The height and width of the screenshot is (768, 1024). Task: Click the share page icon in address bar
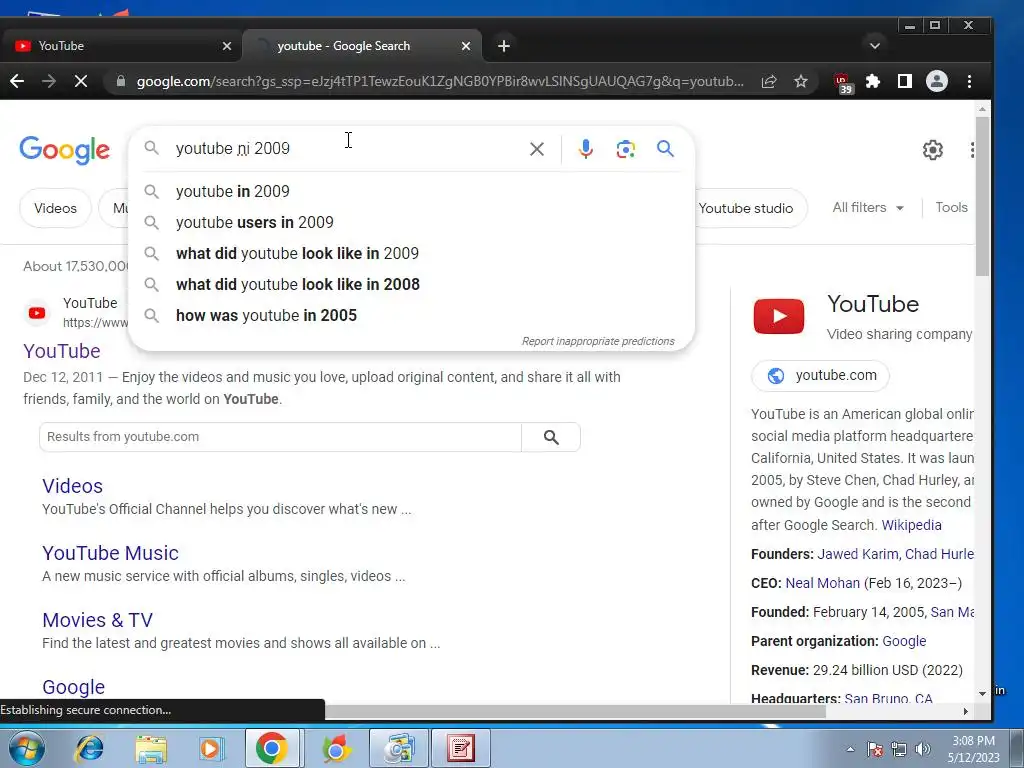[x=769, y=81]
